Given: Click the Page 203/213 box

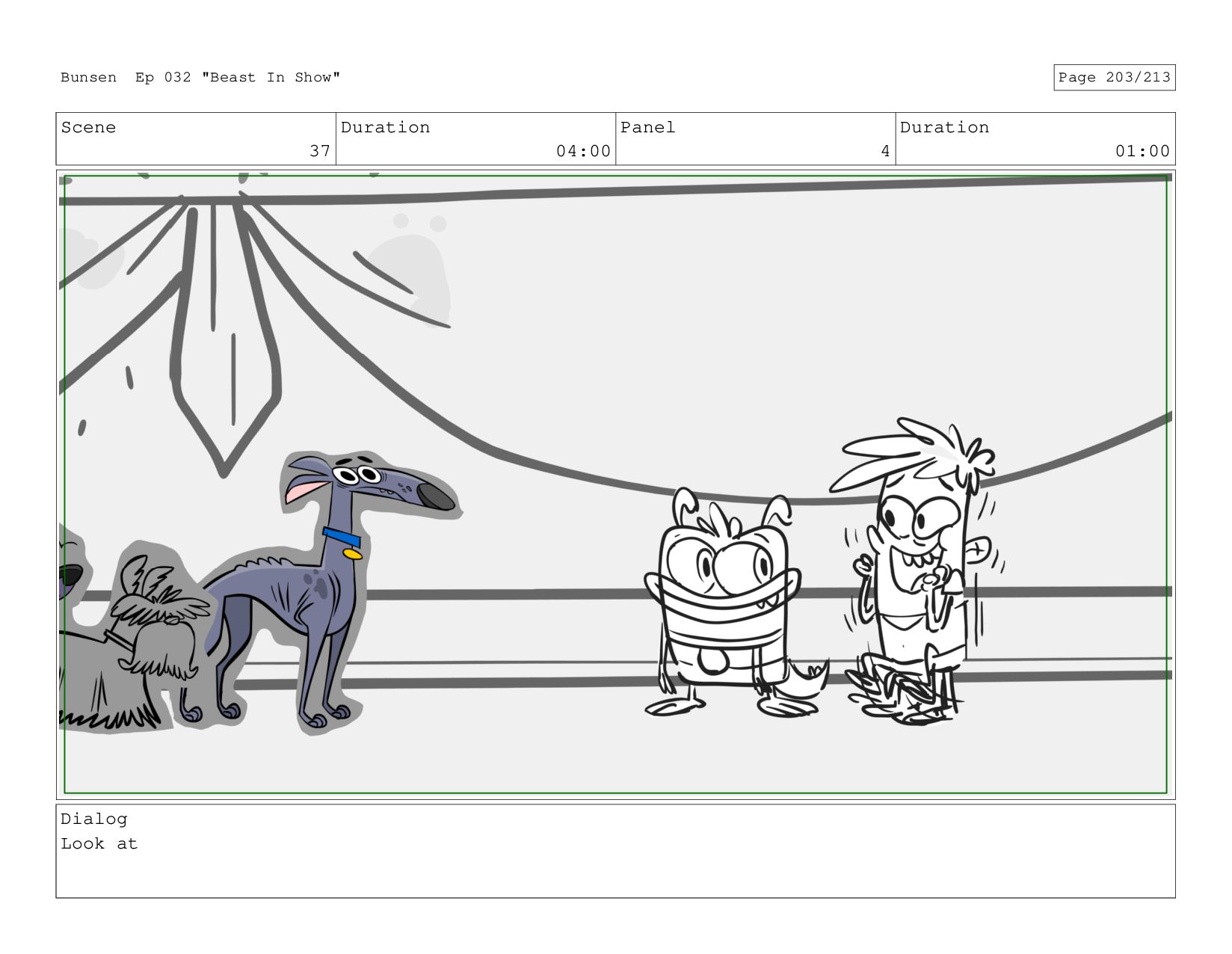Looking at the screenshot, I should [x=1114, y=78].
